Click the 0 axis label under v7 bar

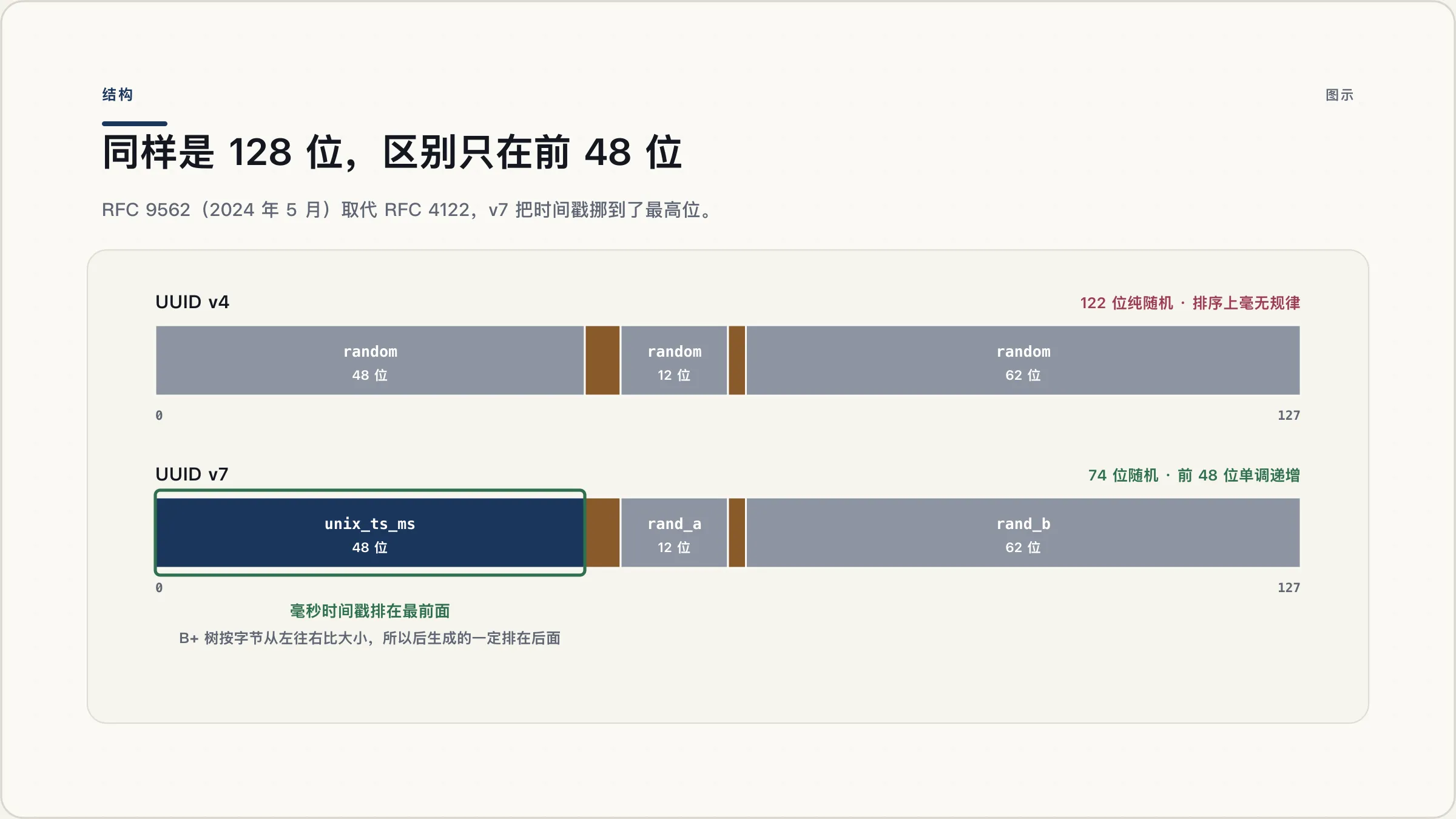(159, 588)
